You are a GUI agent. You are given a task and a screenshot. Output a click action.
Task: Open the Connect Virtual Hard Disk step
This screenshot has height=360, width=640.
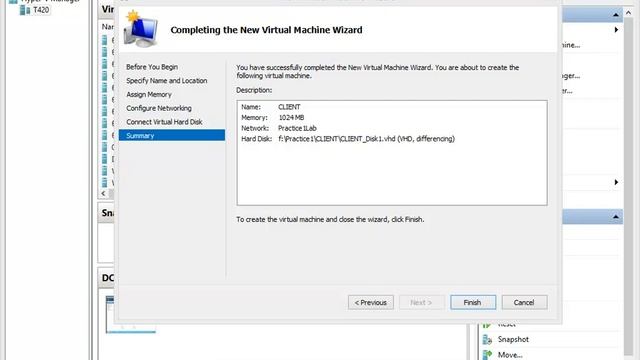click(164, 122)
